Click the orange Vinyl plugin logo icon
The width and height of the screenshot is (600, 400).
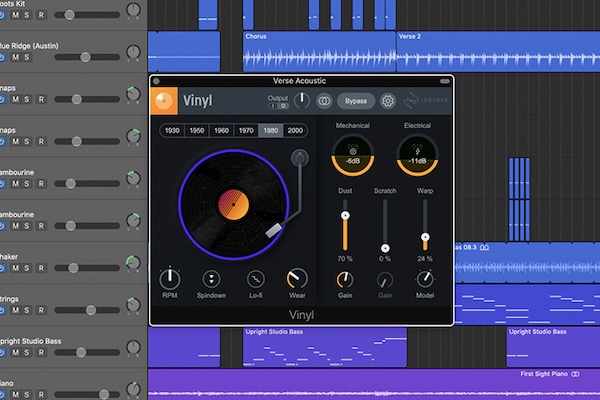pyautogui.click(x=165, y=101)
